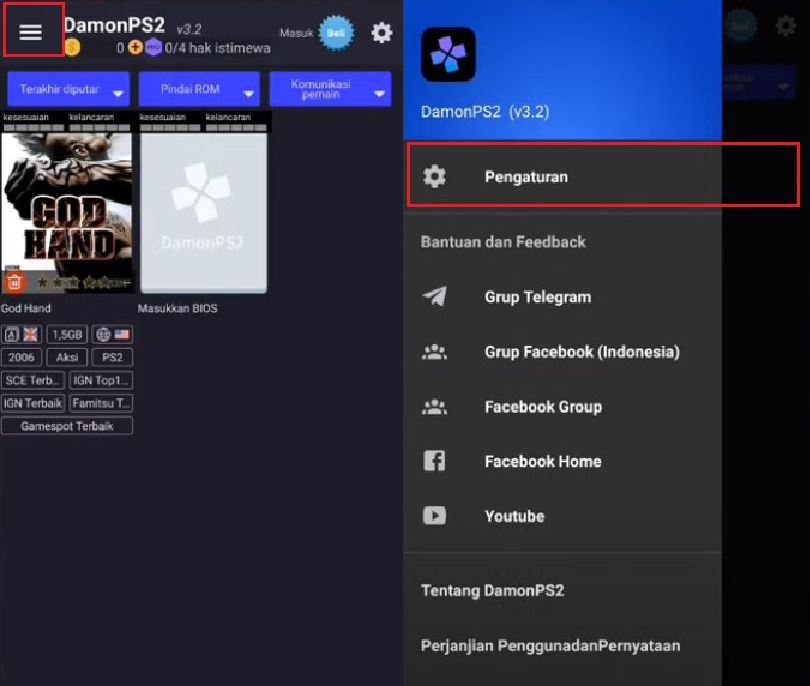Open Grup Facebook (Indonesia) menu entry

pos(581,352)
